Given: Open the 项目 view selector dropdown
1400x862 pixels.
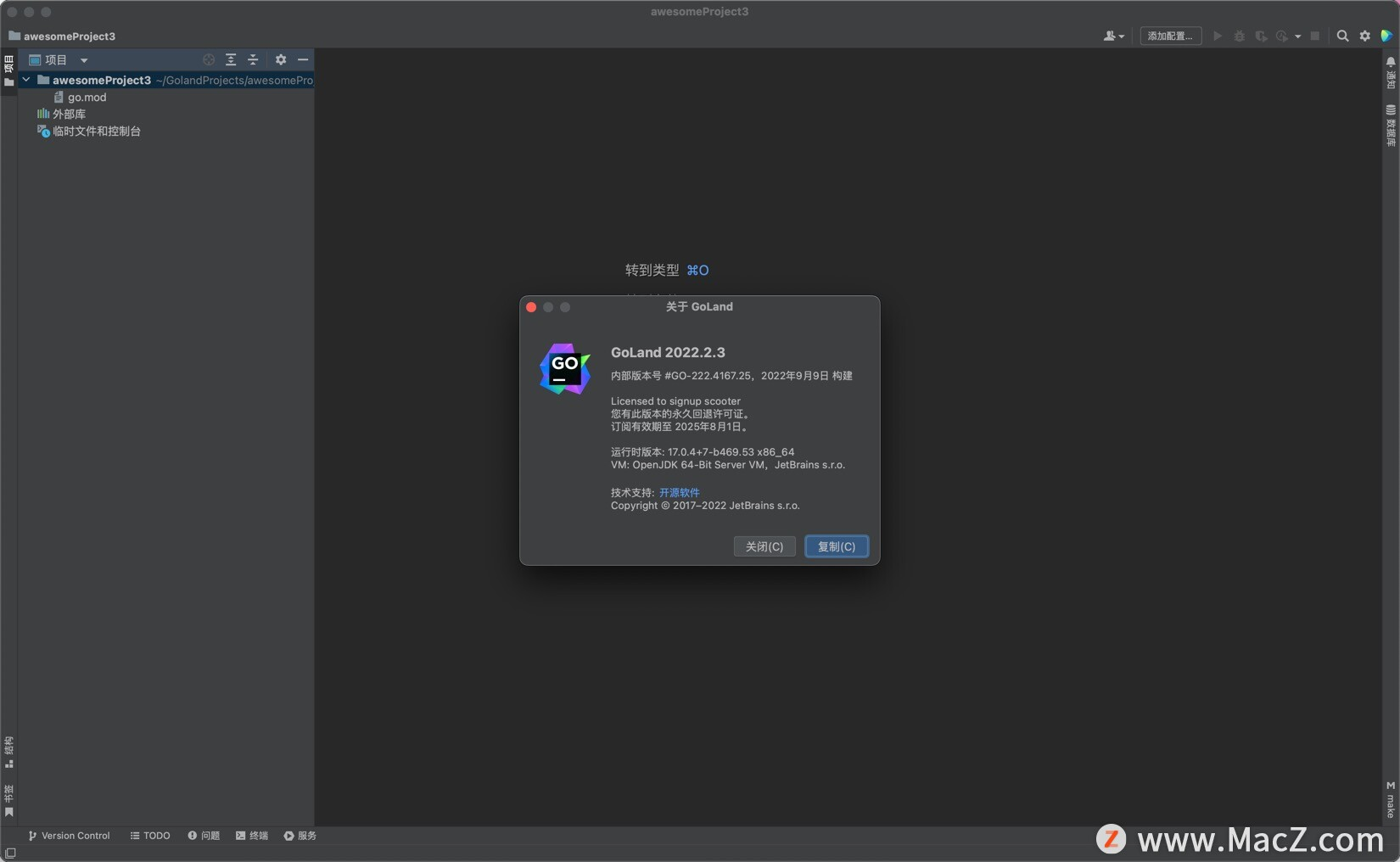Looking at the screenshot, I should tap(59, 59).
